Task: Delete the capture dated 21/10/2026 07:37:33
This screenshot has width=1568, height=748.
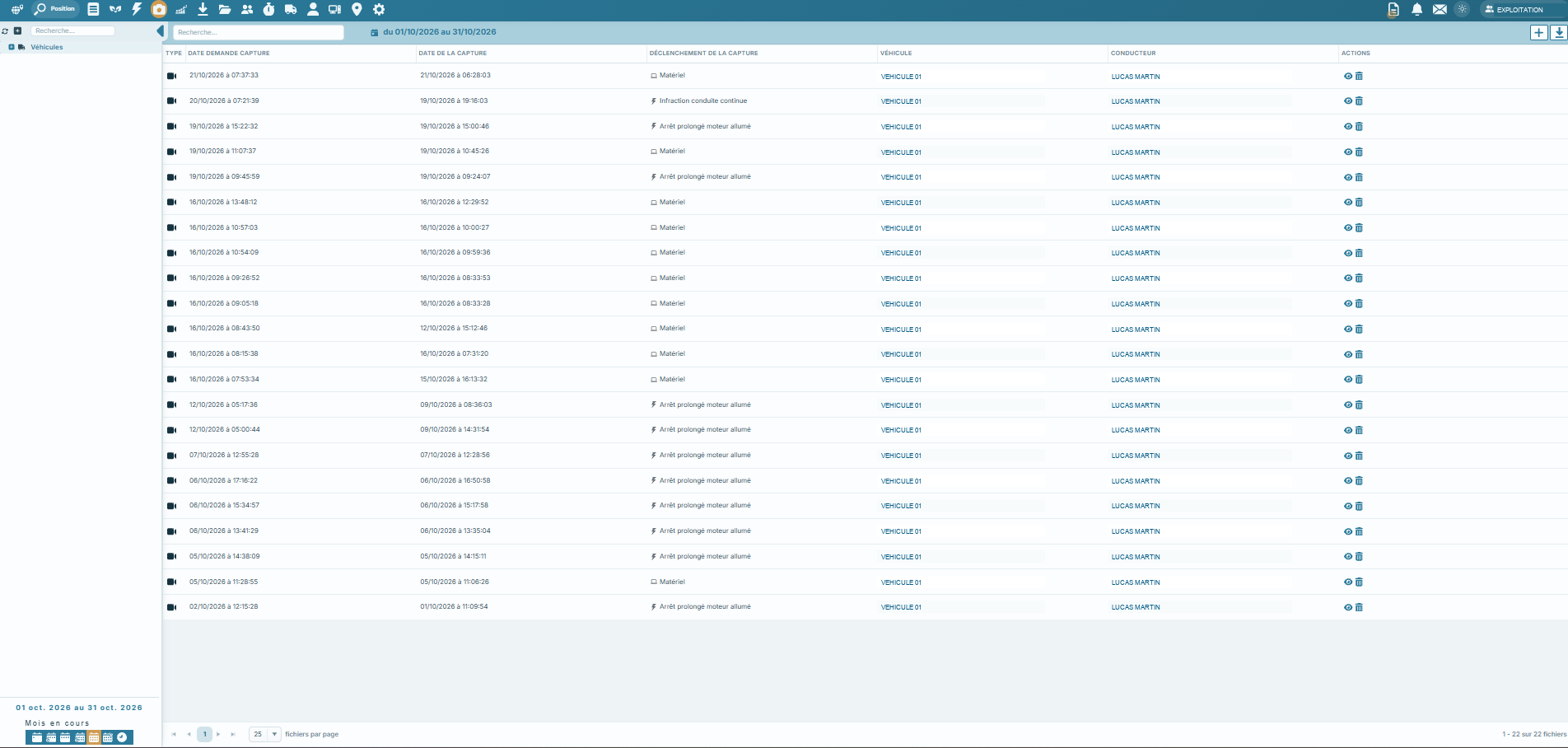Action: coord(1359,76)
